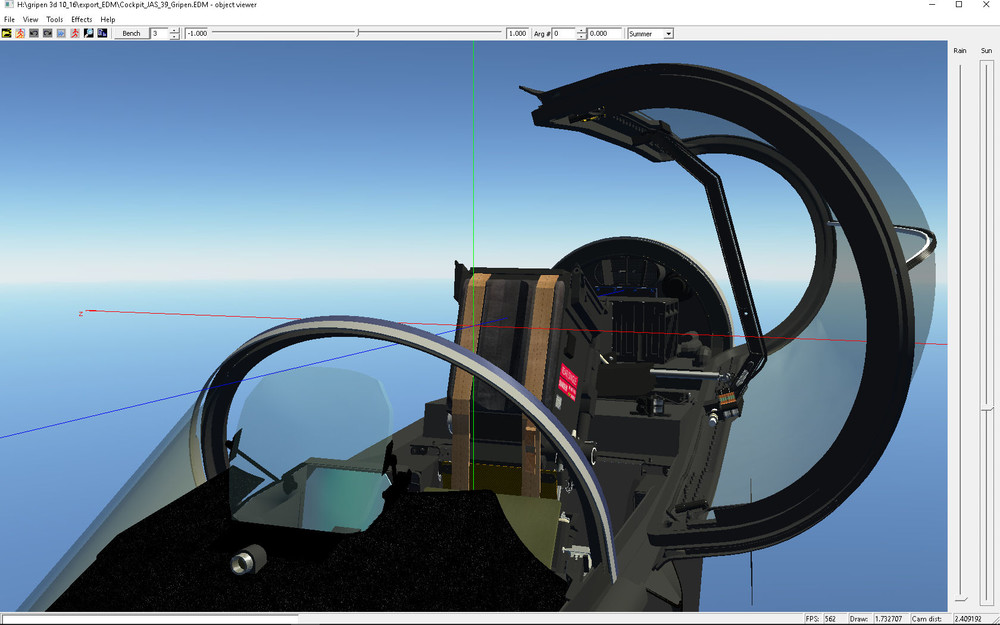Click the Arg # label in the toolbar

tap(541, 33)
